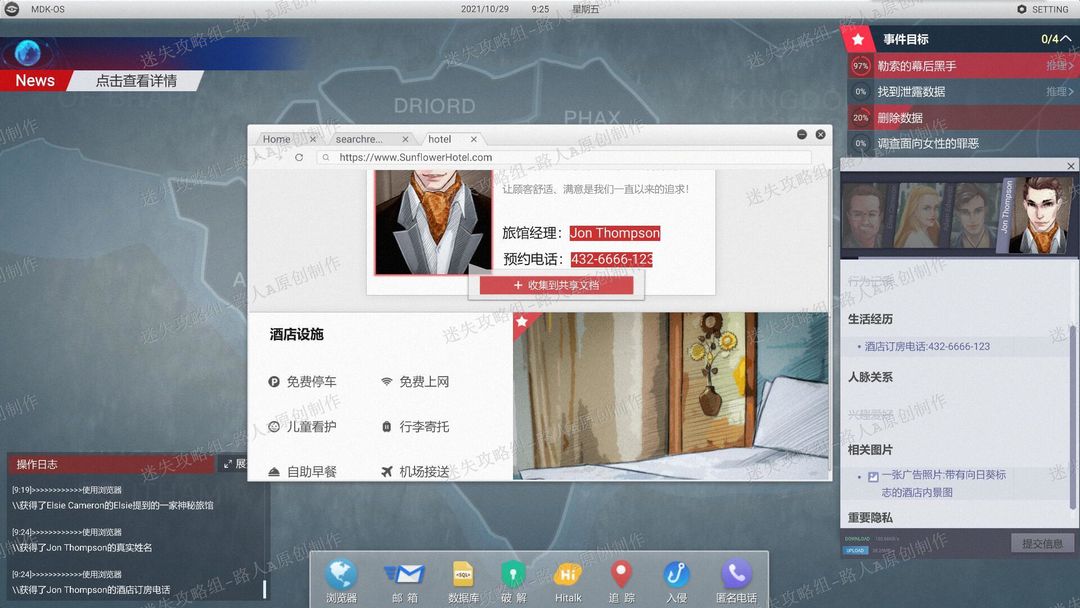Viewport: 1080px width, 608px height.
Task: Click 提交信息 submit button
Action: [x=1042, y=543]
